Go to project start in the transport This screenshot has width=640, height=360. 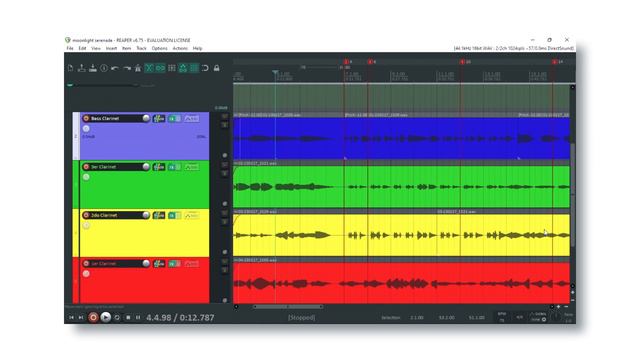click(71, 318)
